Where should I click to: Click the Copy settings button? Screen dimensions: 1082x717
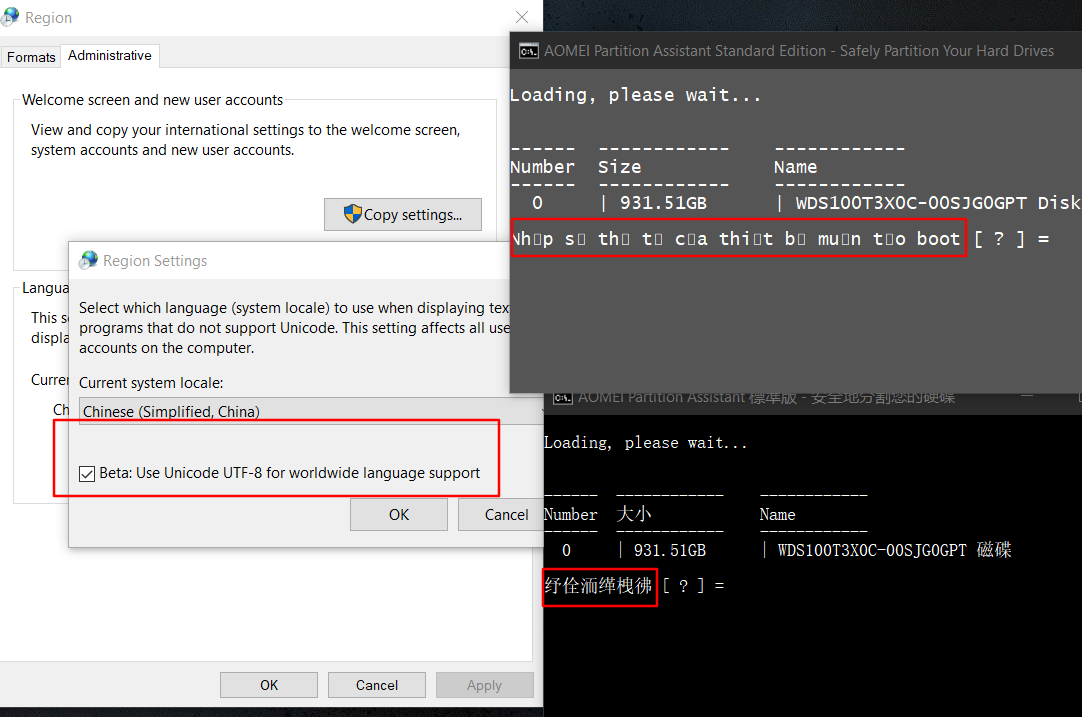pyautogui.click(x=403, y=214)
